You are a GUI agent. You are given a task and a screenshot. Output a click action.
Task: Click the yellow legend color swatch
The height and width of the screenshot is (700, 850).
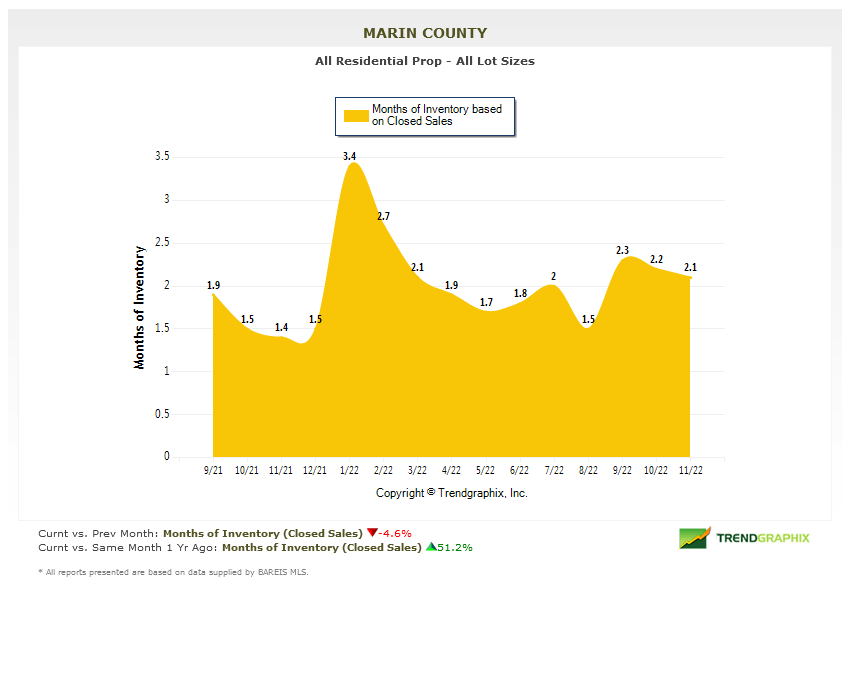tap(356, 115)
